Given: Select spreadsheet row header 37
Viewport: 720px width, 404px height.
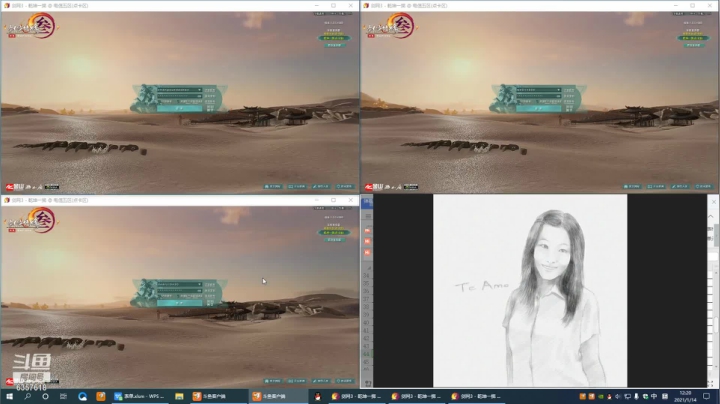Looking at the screenshot, I should (x=366, y=299).
